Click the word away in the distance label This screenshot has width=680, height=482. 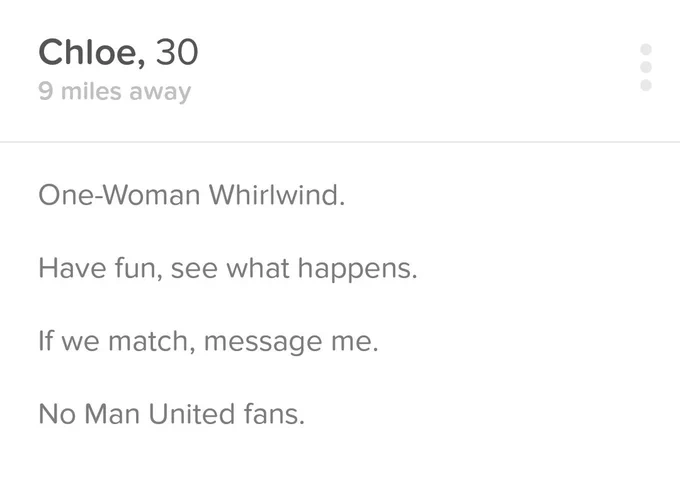(160, 93)
